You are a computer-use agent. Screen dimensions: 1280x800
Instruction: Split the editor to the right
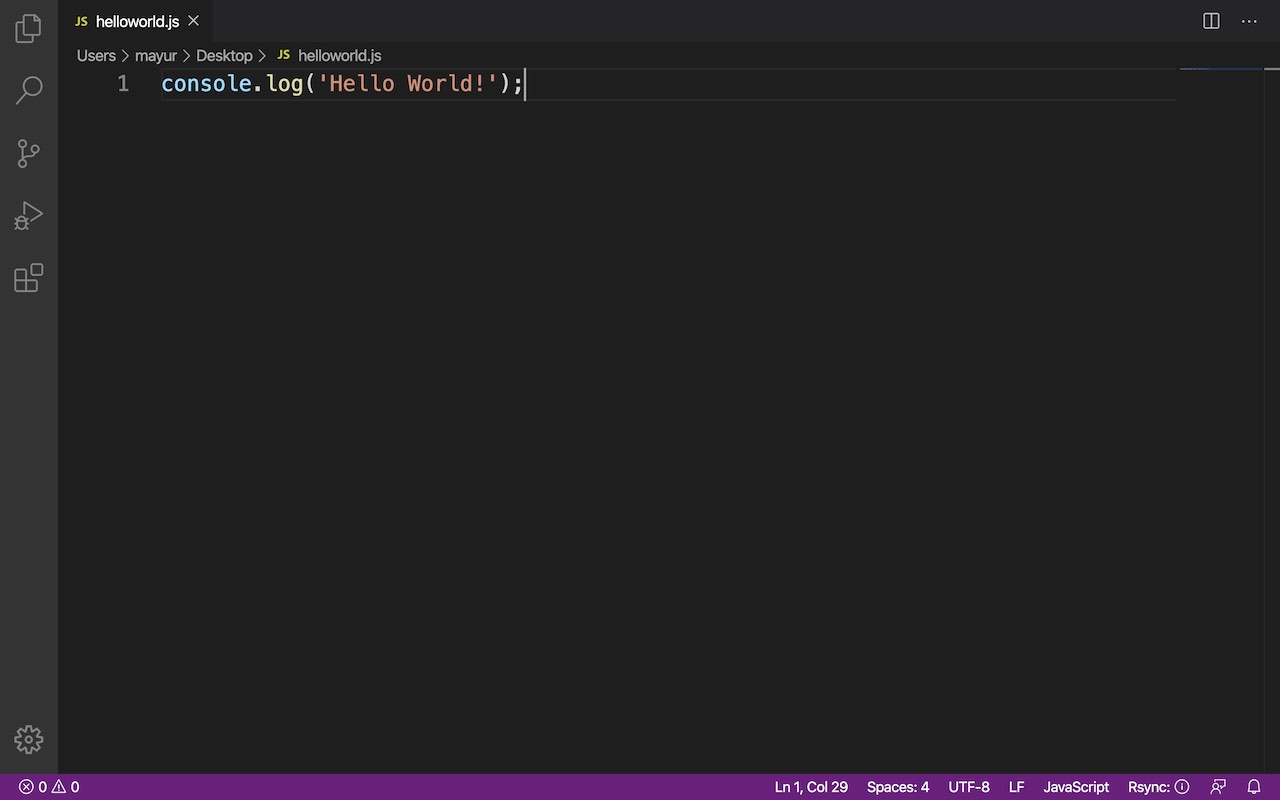point(1211,21)
